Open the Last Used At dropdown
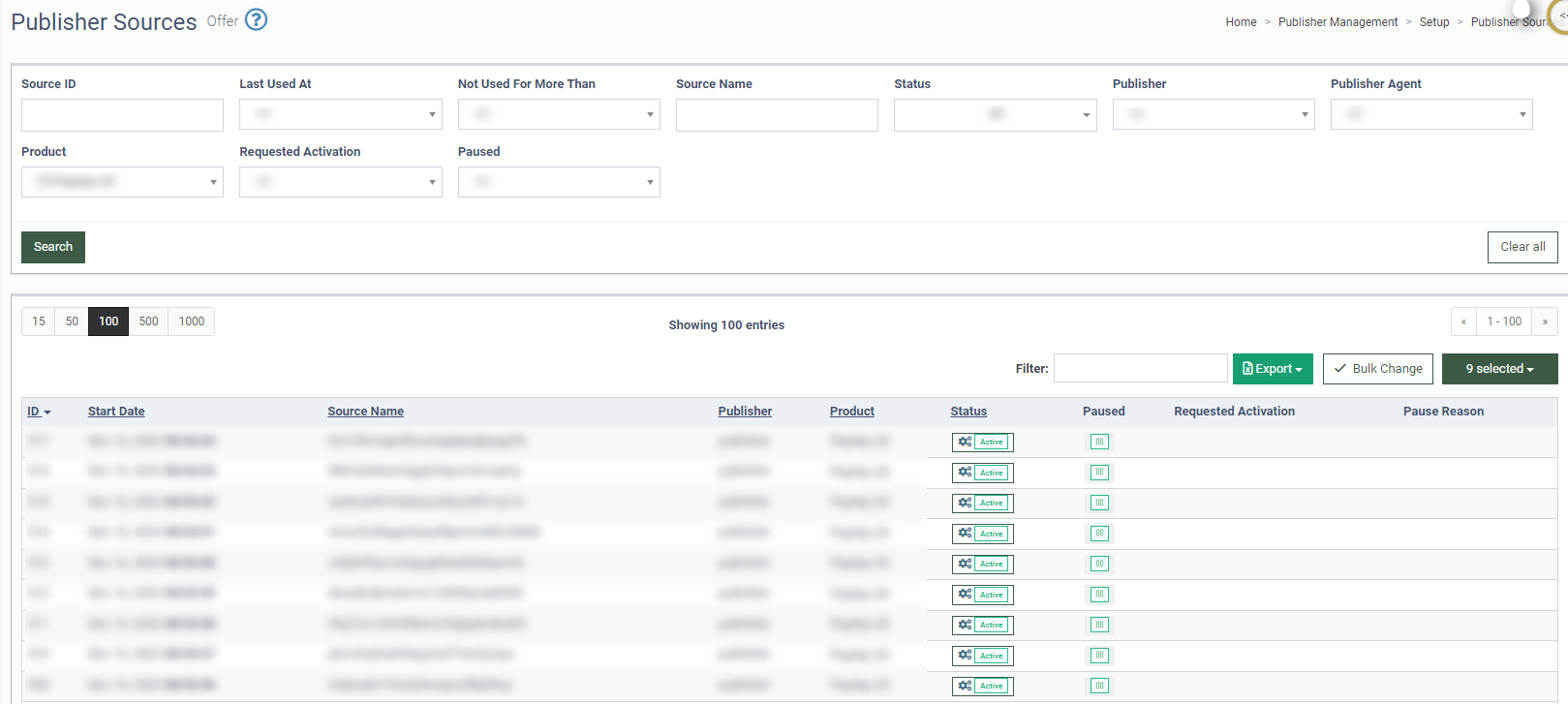Image resolution: width=1568 pixels, height=704 pixels. pos(341,114)
